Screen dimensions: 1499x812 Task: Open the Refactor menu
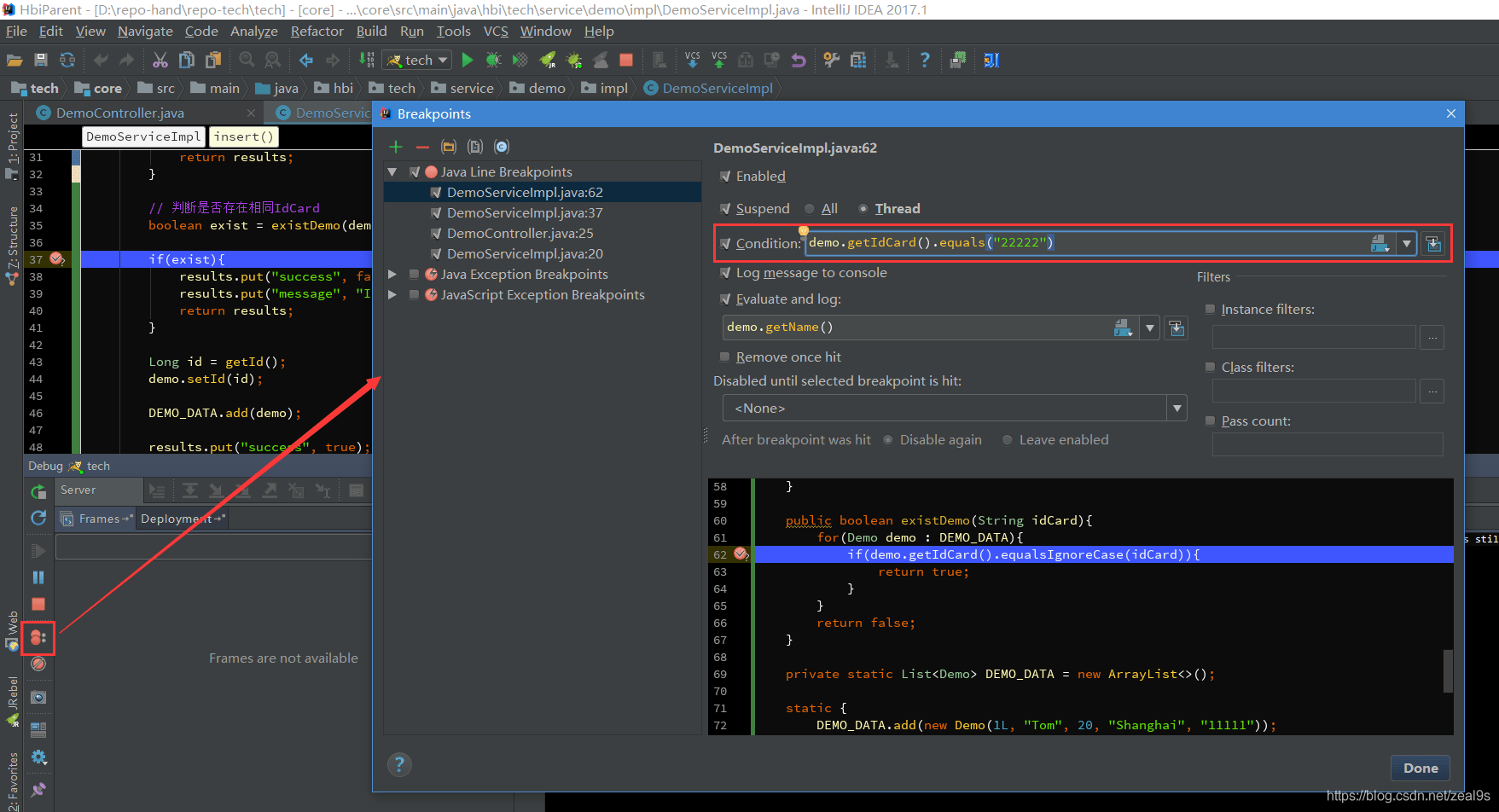pos(317,32)
